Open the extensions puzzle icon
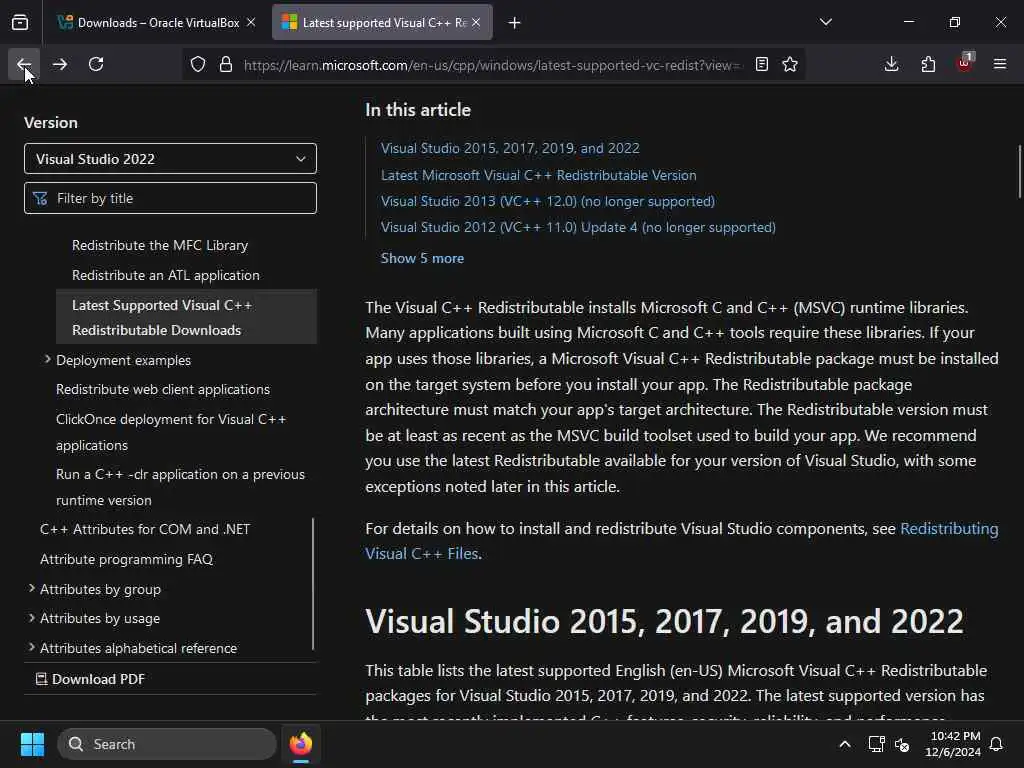 pos(928,64)
